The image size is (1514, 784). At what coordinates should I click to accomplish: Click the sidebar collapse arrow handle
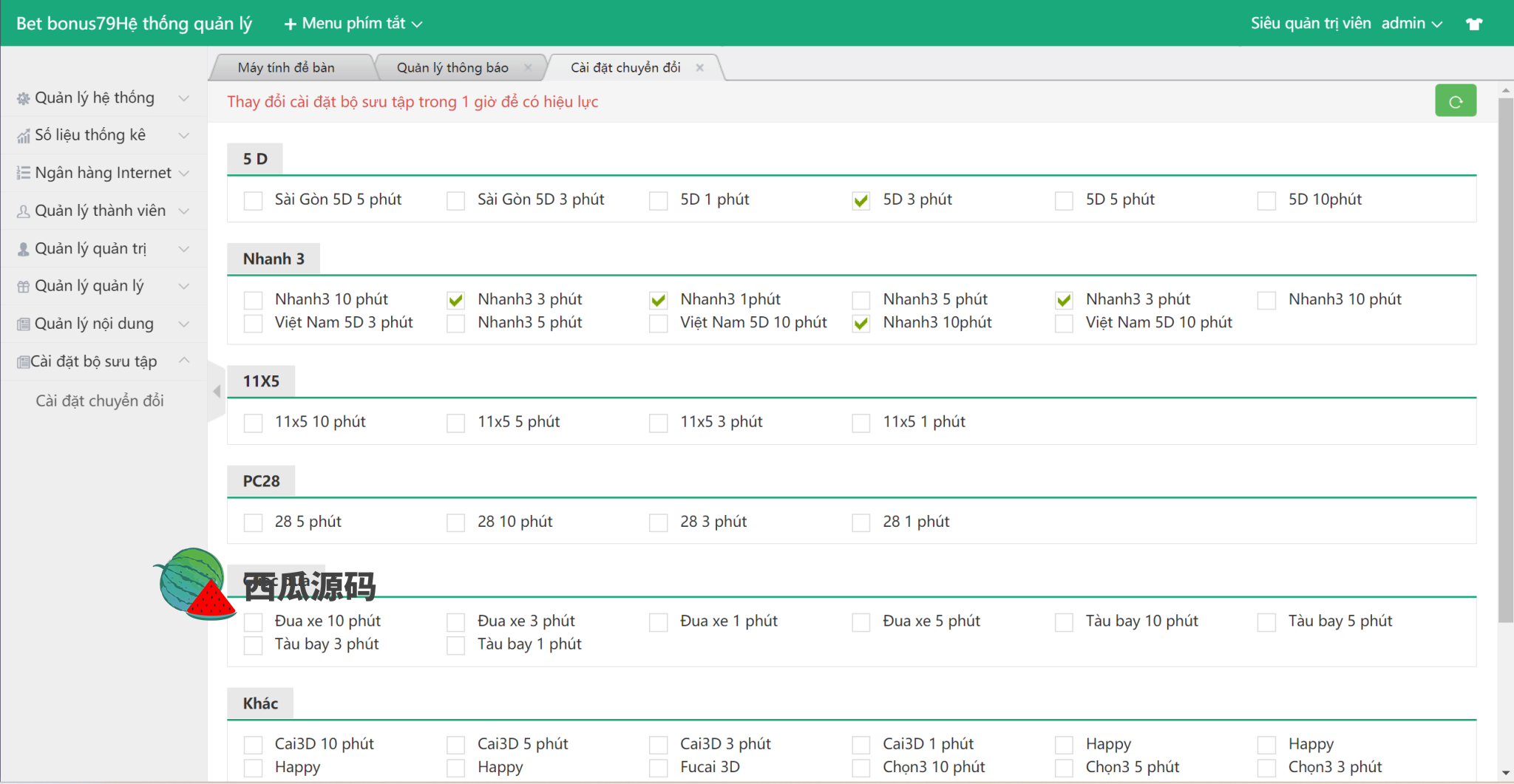coord(217,392)
